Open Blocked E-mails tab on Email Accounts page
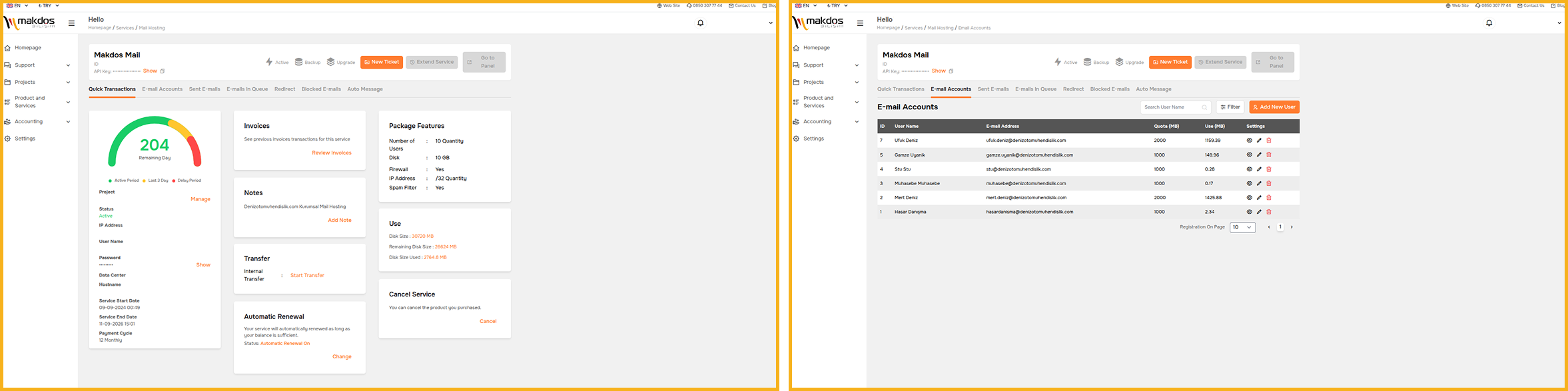This screenshot has height=391, width=1568. tap(1110, 89)
